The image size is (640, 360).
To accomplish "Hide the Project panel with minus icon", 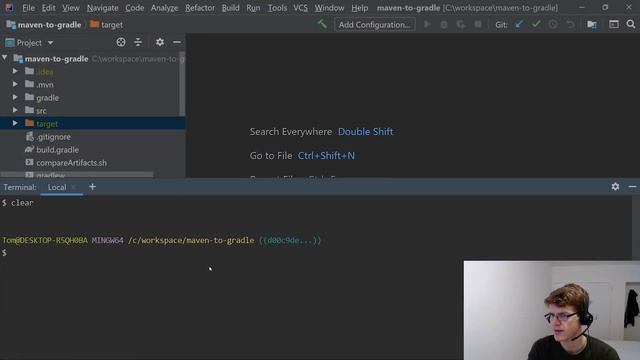I will pos(177,42).
